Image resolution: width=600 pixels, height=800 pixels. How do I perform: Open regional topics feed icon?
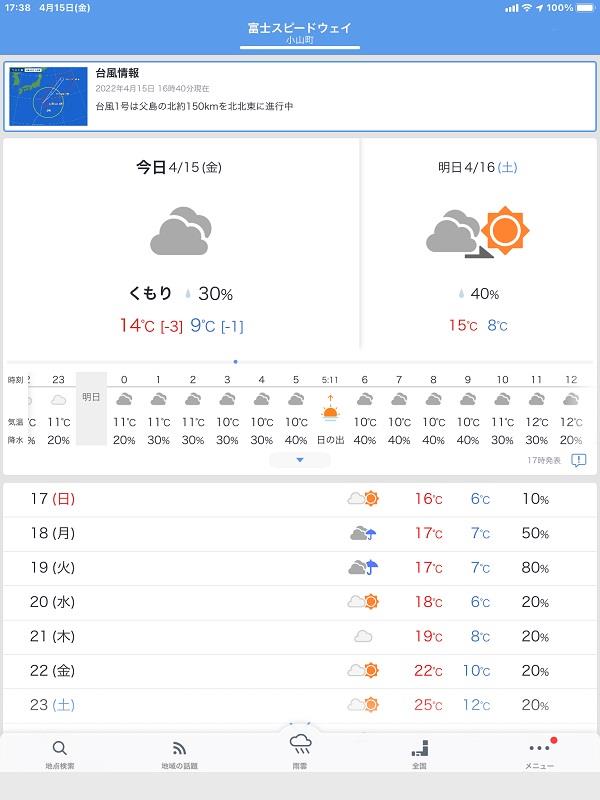pyautogui.click(x=179, y=748)
